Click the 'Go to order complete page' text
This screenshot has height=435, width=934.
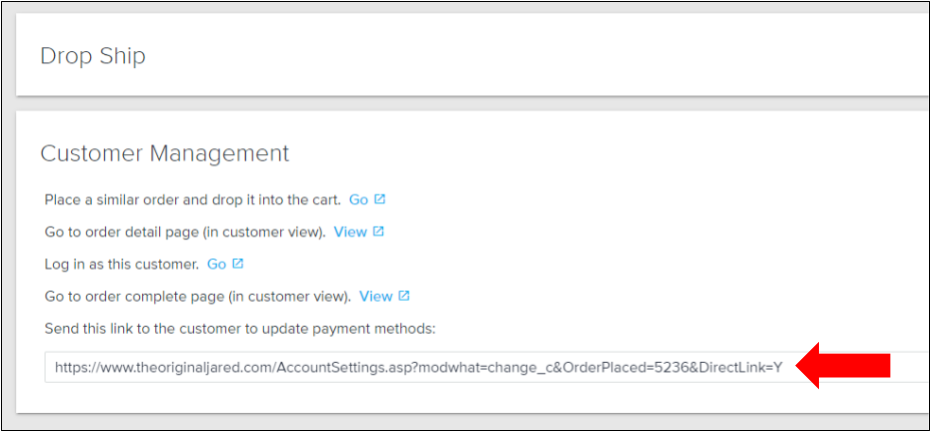tap(197, 296)
